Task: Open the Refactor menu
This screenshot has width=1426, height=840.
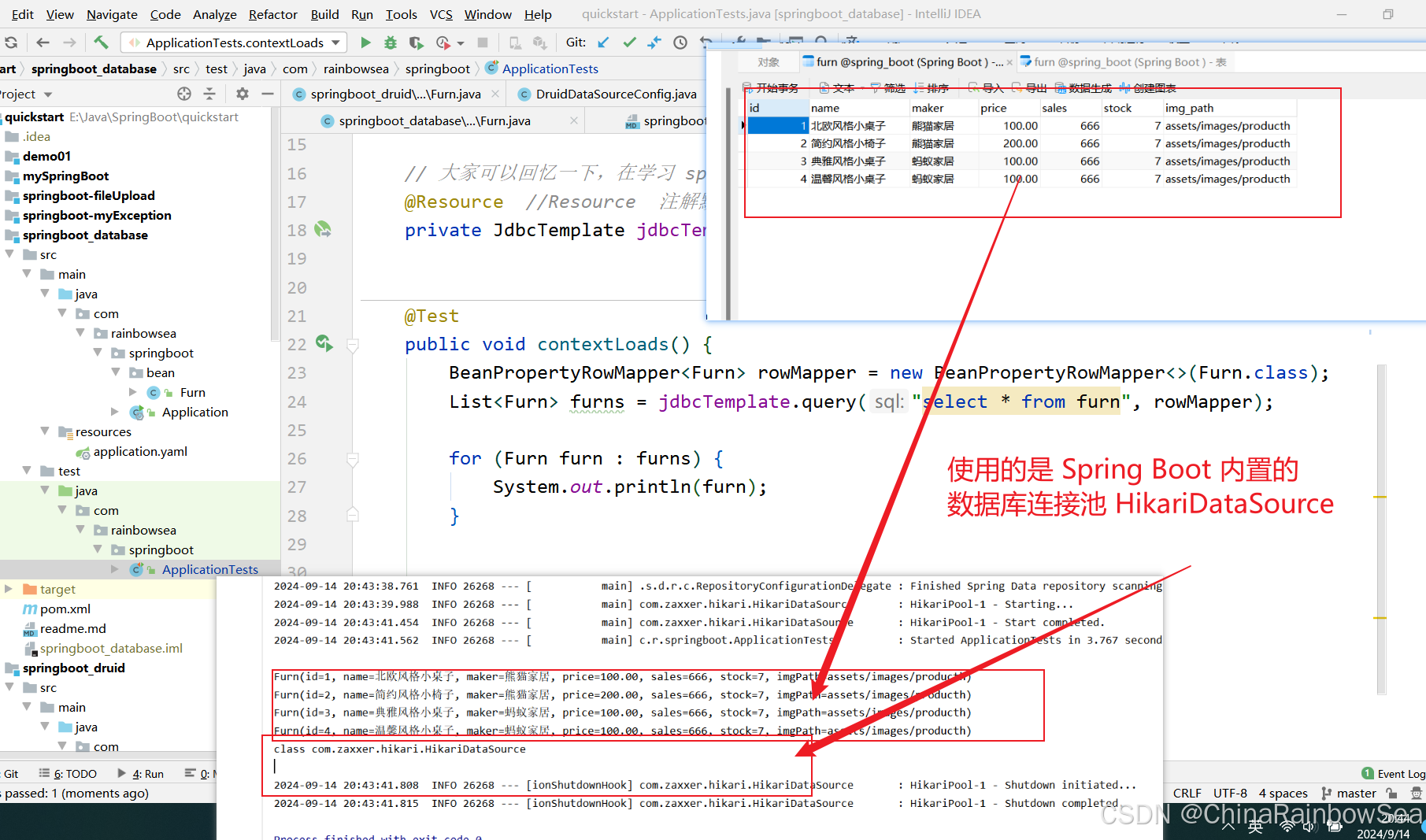Action: tap(272, 14)
